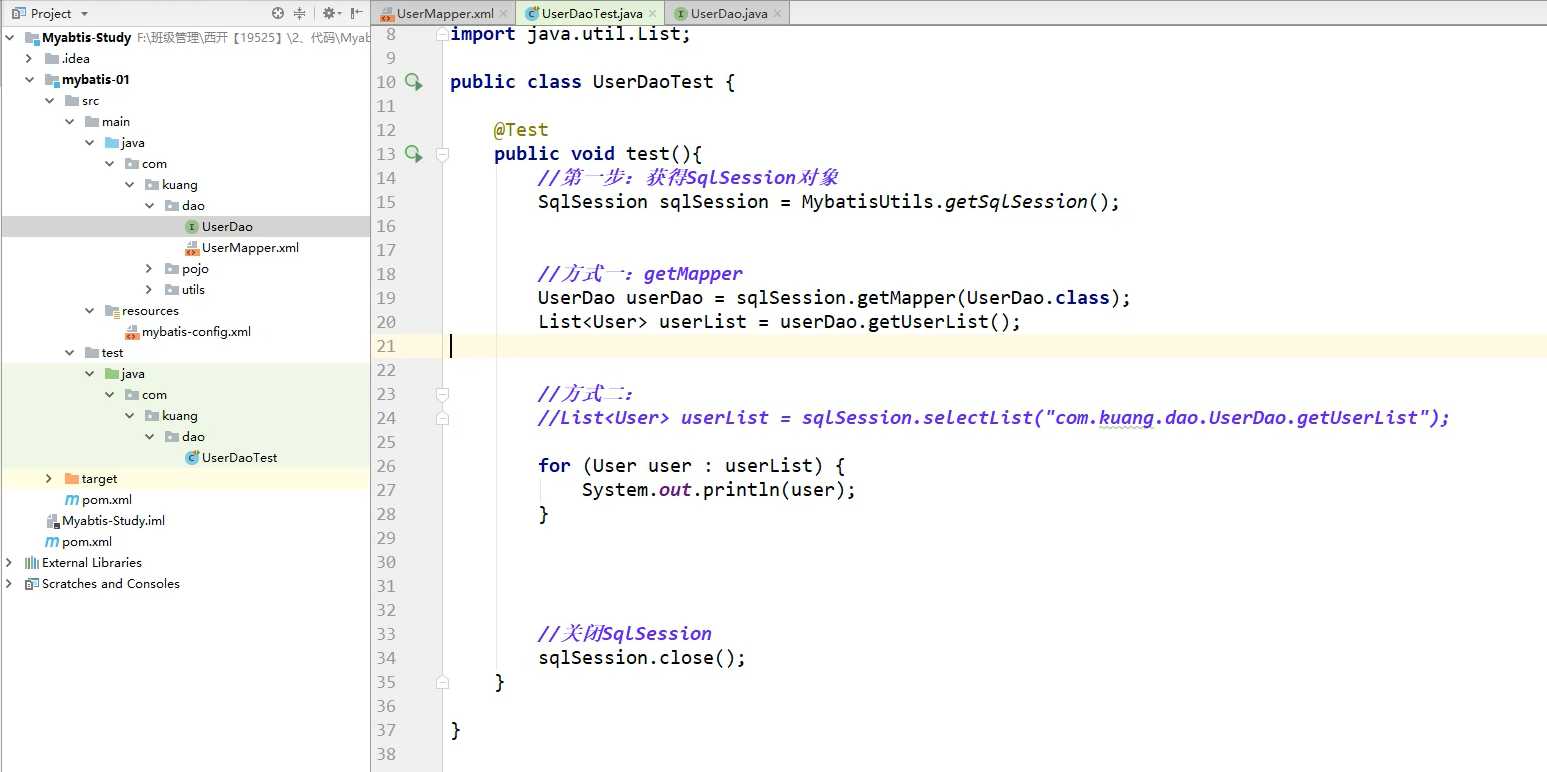Click getMapper call on line 19
The height and width of the screenshot is (772, 1547).
coord(907,298)
